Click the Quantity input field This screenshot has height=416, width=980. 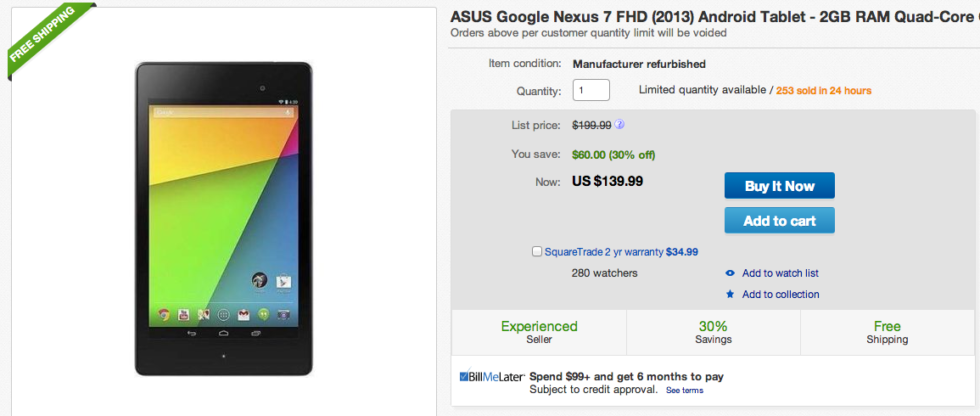click(x=591, y=90)
